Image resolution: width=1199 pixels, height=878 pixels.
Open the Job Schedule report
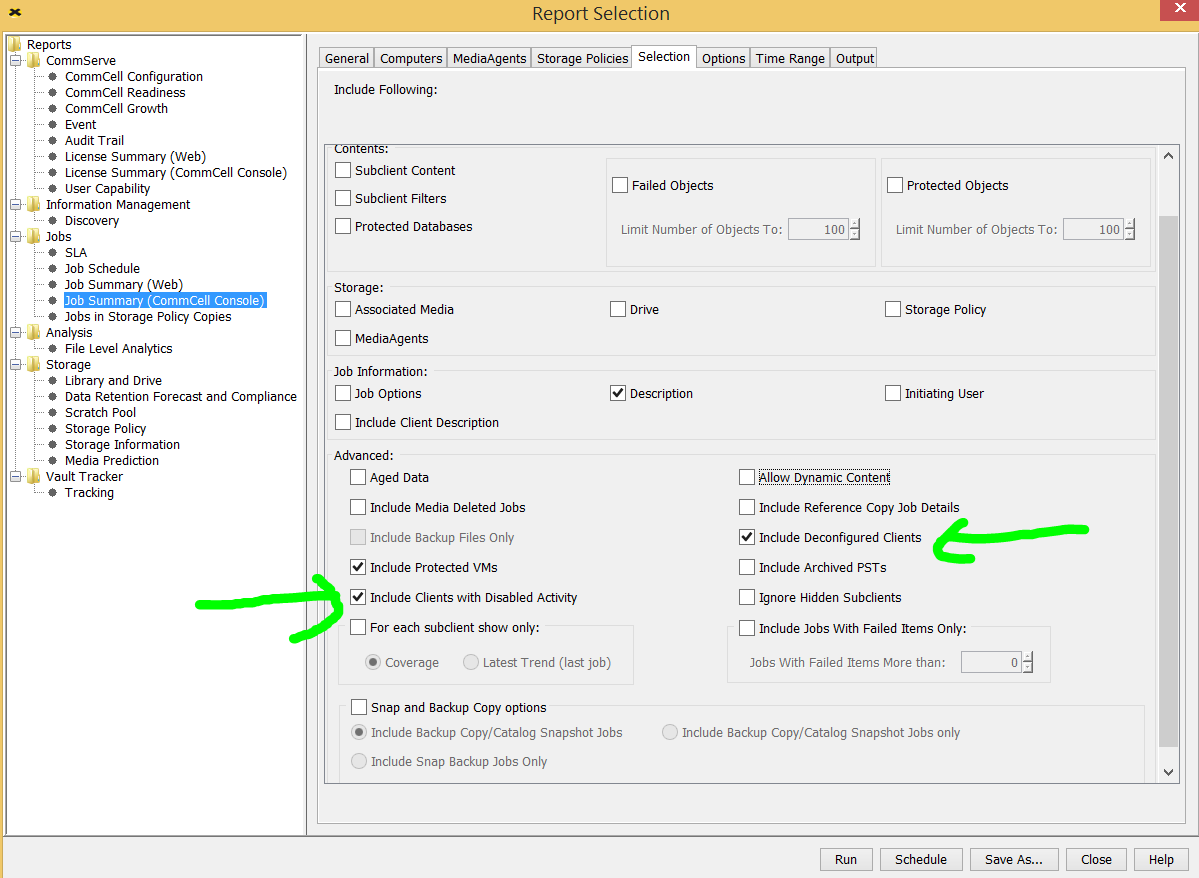(x=102, y=268)
